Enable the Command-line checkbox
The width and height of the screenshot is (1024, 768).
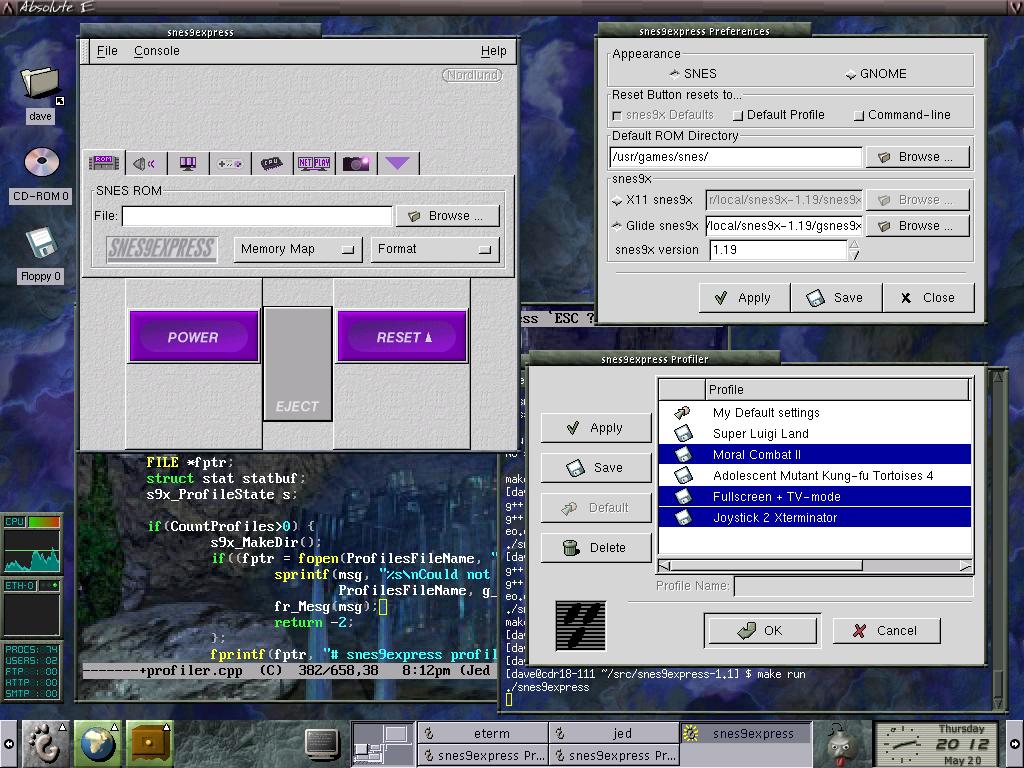(x=859, y=116)
